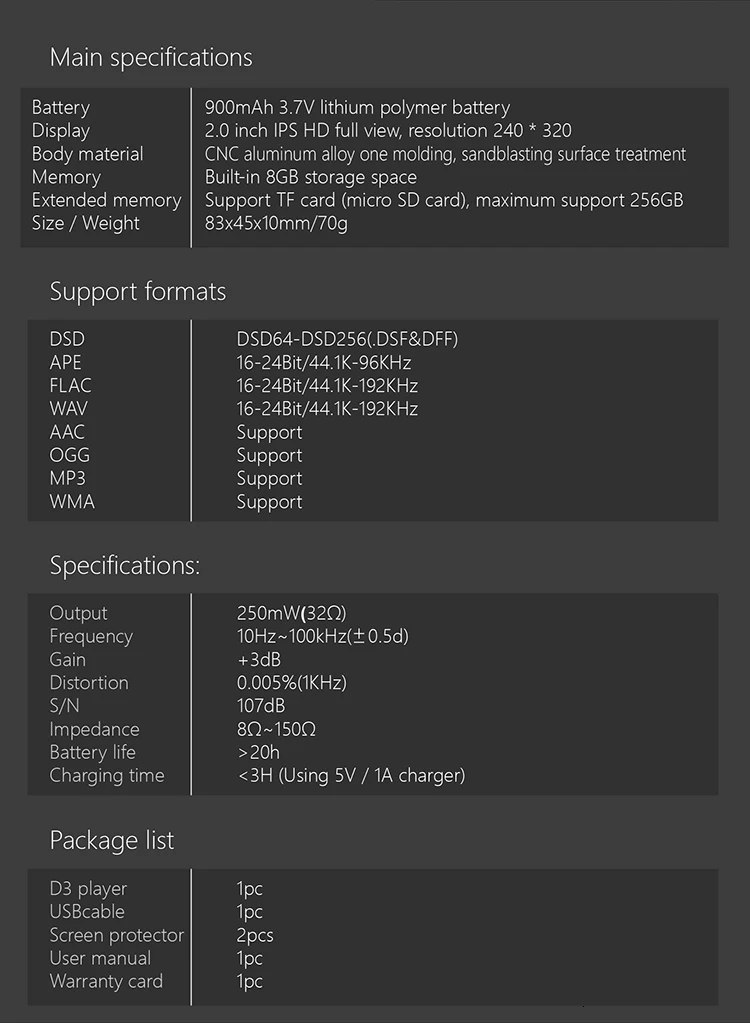Select the Distortion label
The width and height of the screenshot is (750, 1023).
[89, 682]
